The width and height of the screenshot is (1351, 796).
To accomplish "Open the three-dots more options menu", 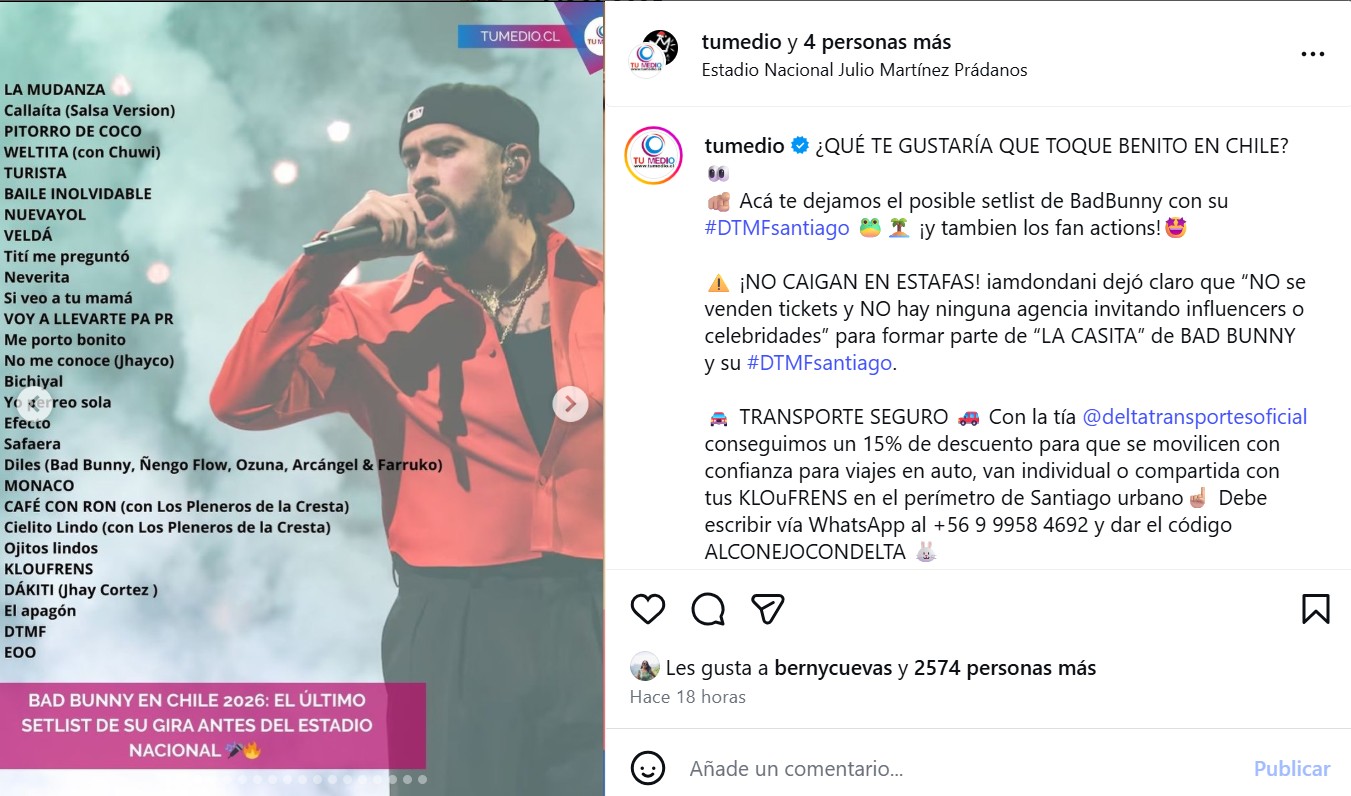I will (1312, 55).
